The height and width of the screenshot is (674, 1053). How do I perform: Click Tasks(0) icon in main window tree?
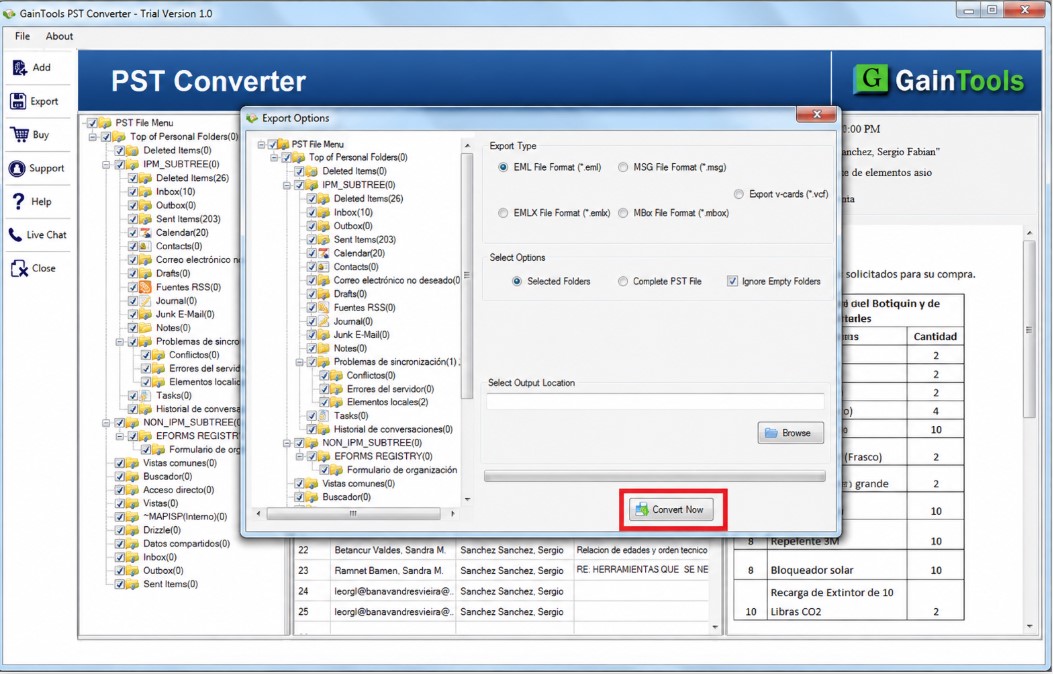pyautogui.click(x=146, y=395)
